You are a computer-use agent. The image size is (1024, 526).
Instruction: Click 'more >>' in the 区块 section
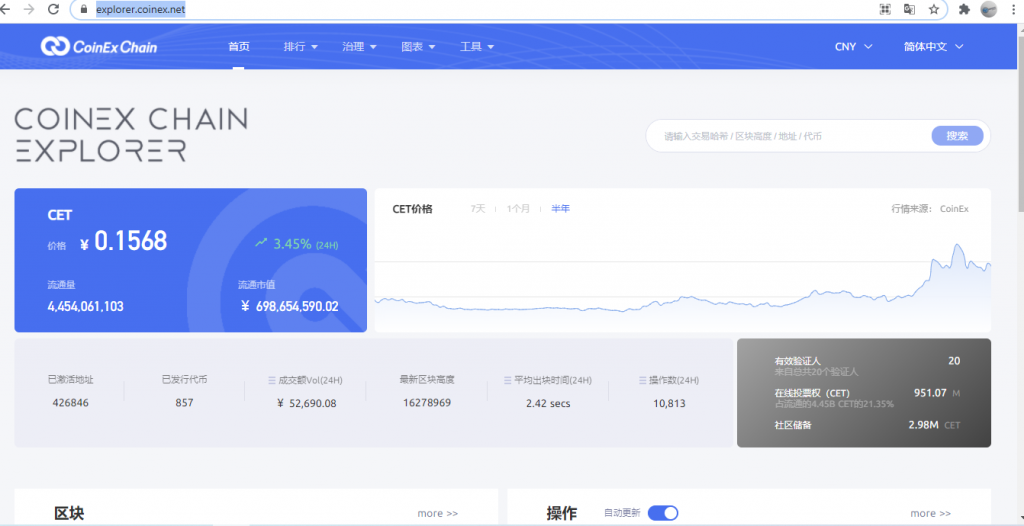coord(437,513)
